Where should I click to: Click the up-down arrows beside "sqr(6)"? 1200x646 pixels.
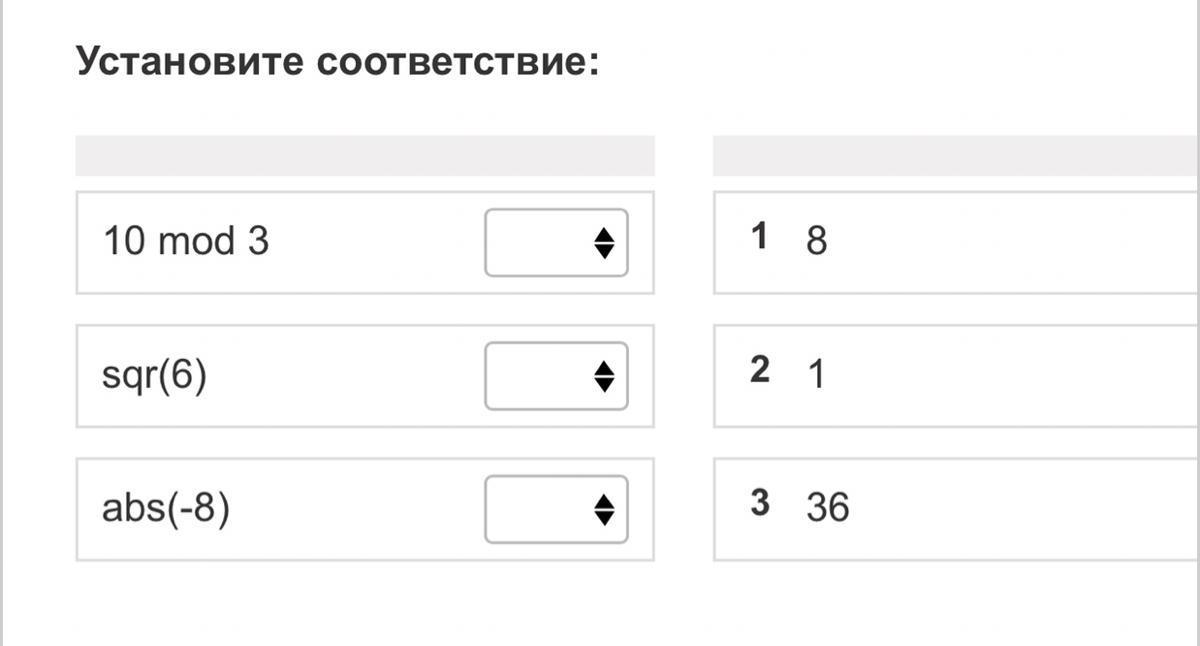click(x=603, y=376)
